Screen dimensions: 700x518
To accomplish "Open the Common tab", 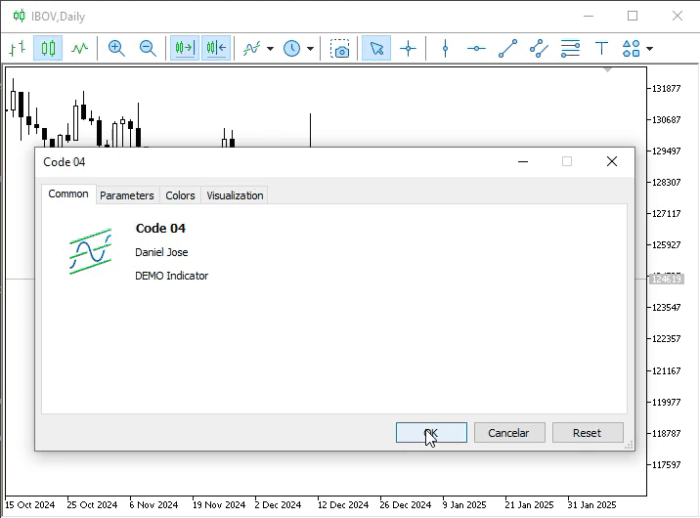I will [68, 194].
